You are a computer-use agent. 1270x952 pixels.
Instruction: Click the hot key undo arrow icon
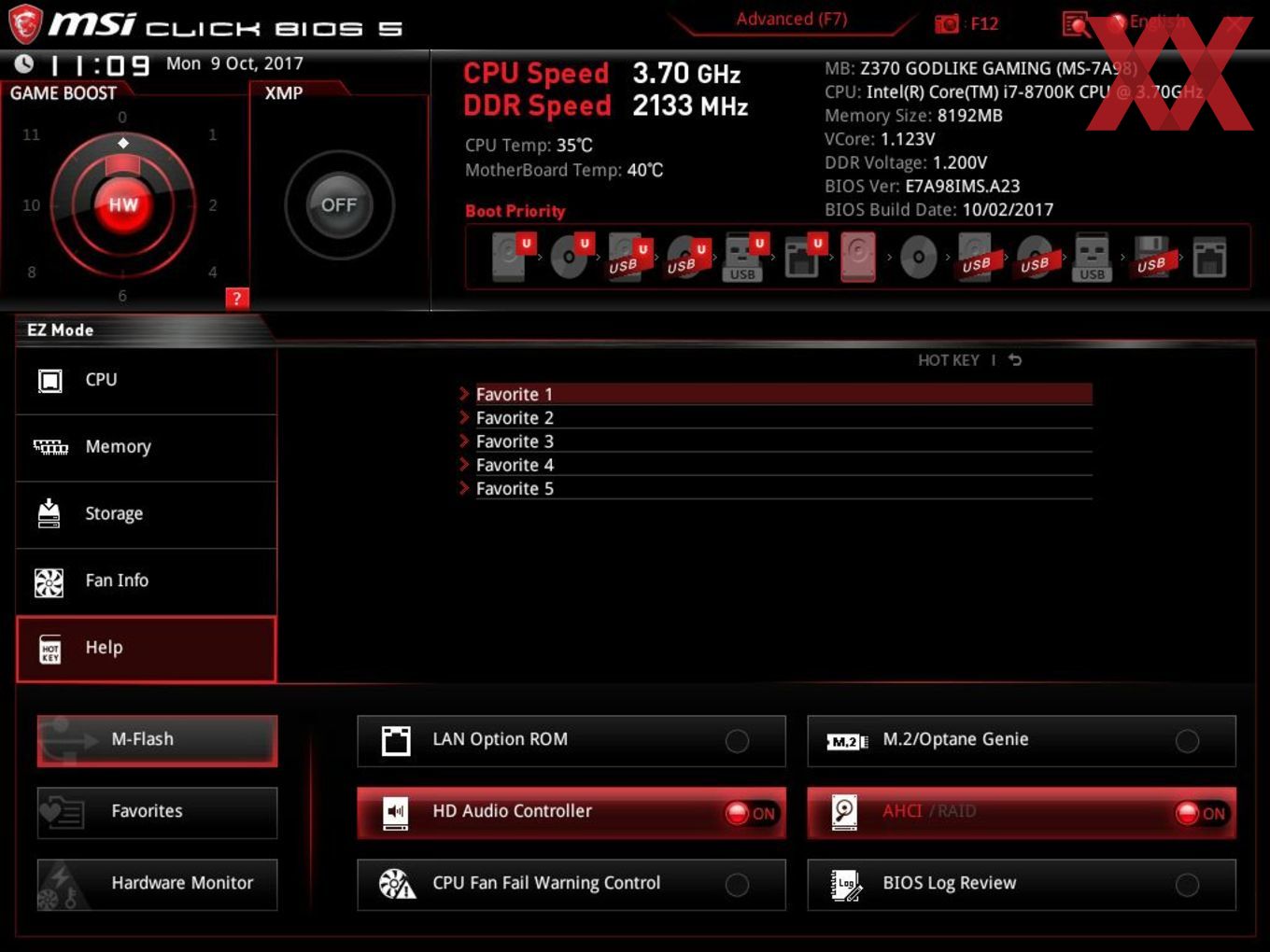1015,360
